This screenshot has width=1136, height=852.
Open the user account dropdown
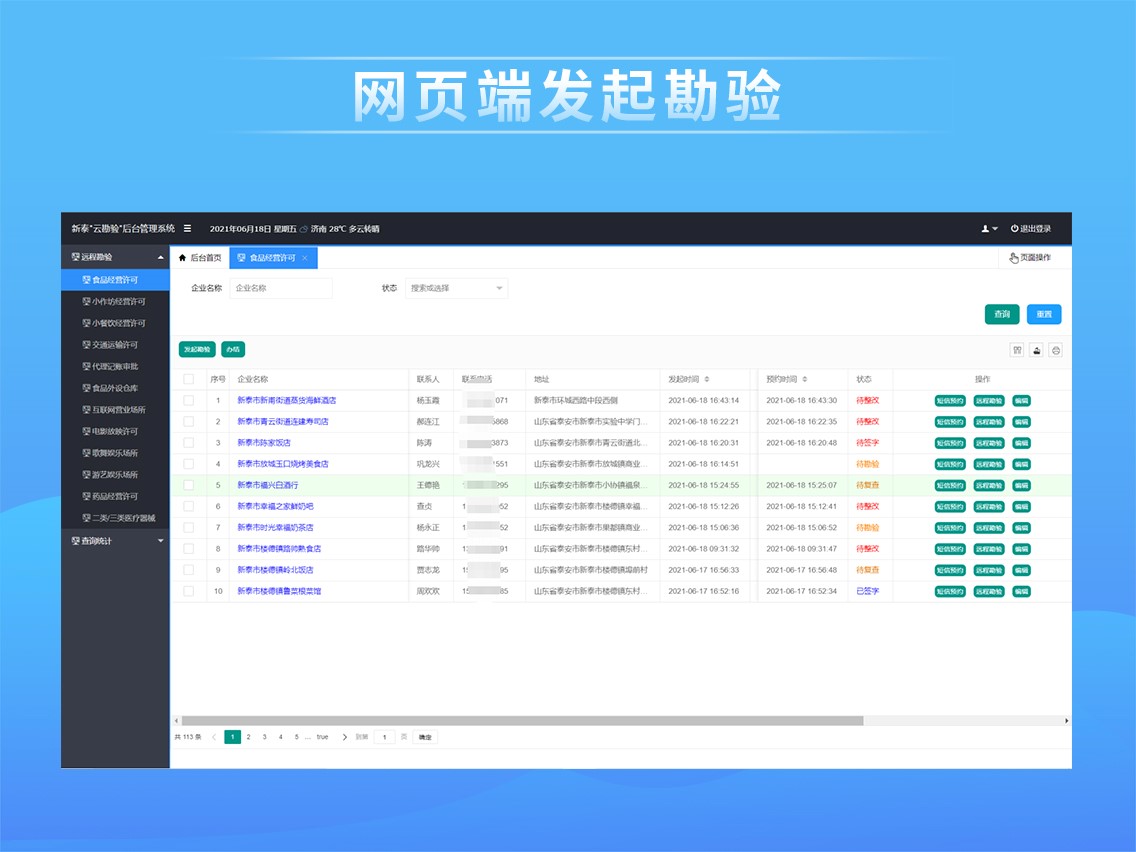tap(989, 229)
